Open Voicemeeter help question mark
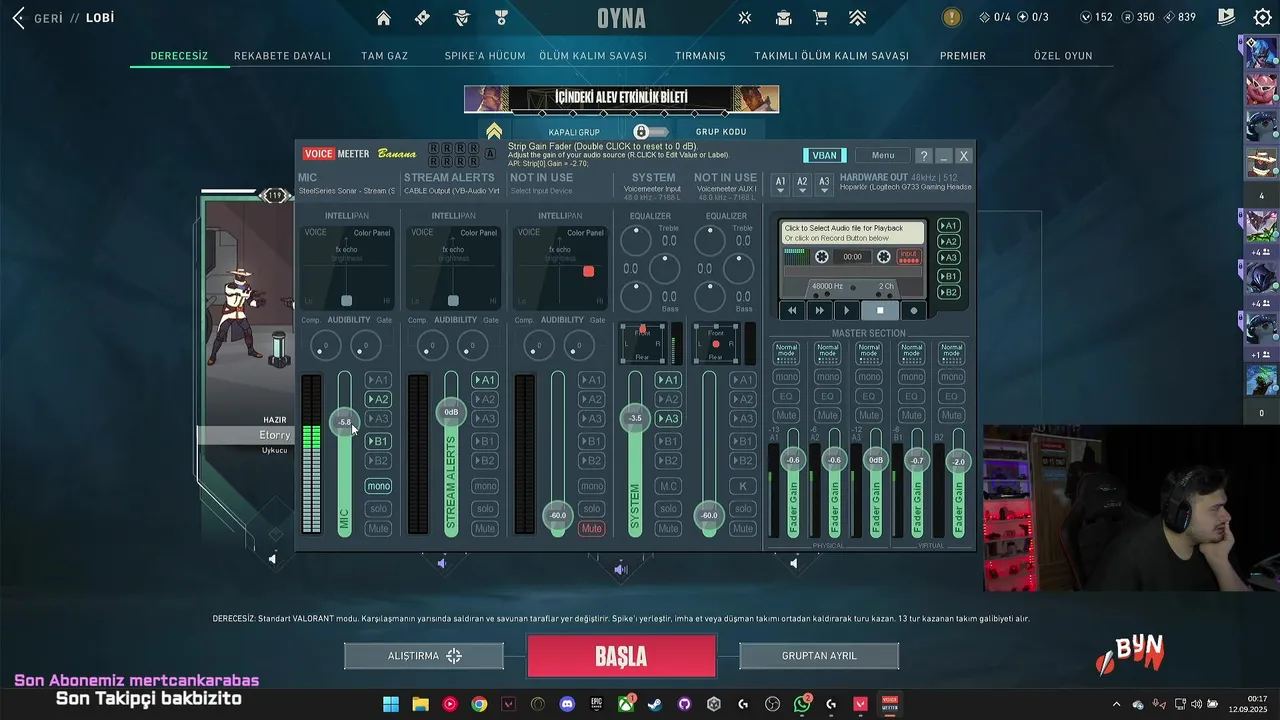This screenshot has height=720, width=1280. pos(924,156)
